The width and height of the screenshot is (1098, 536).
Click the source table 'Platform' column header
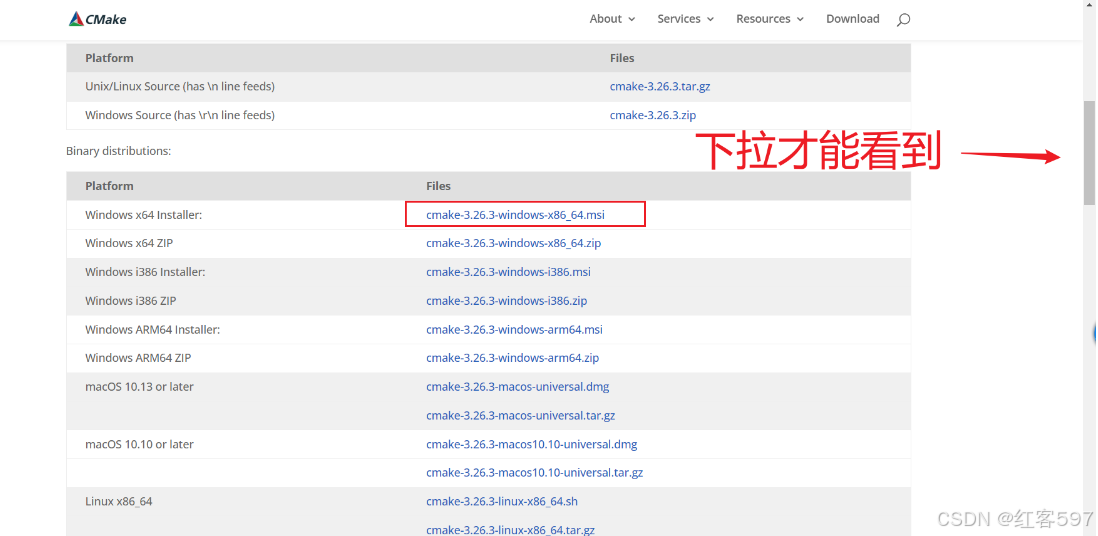coord(109,58)
